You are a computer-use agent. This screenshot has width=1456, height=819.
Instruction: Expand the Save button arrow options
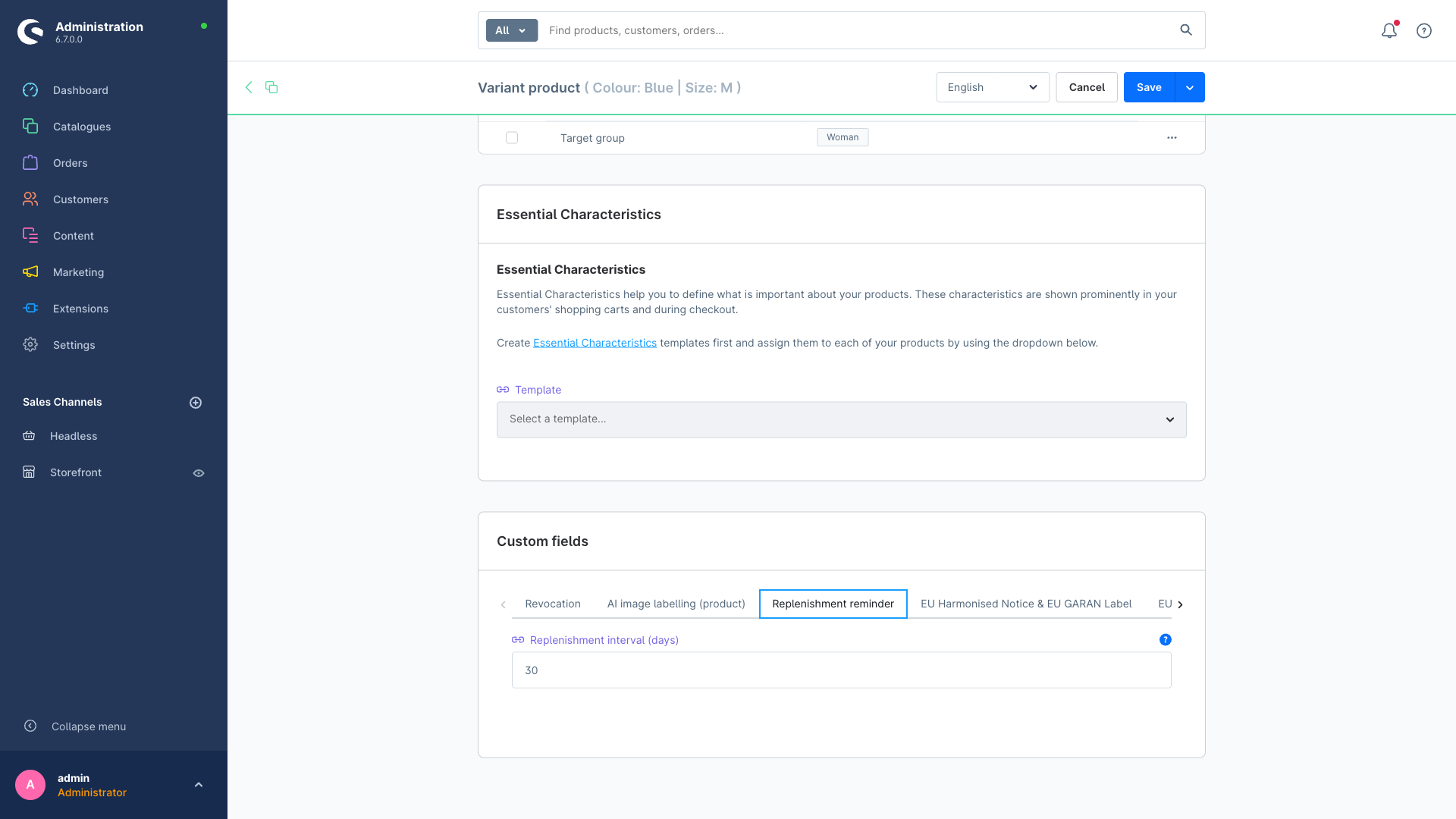1190,87
